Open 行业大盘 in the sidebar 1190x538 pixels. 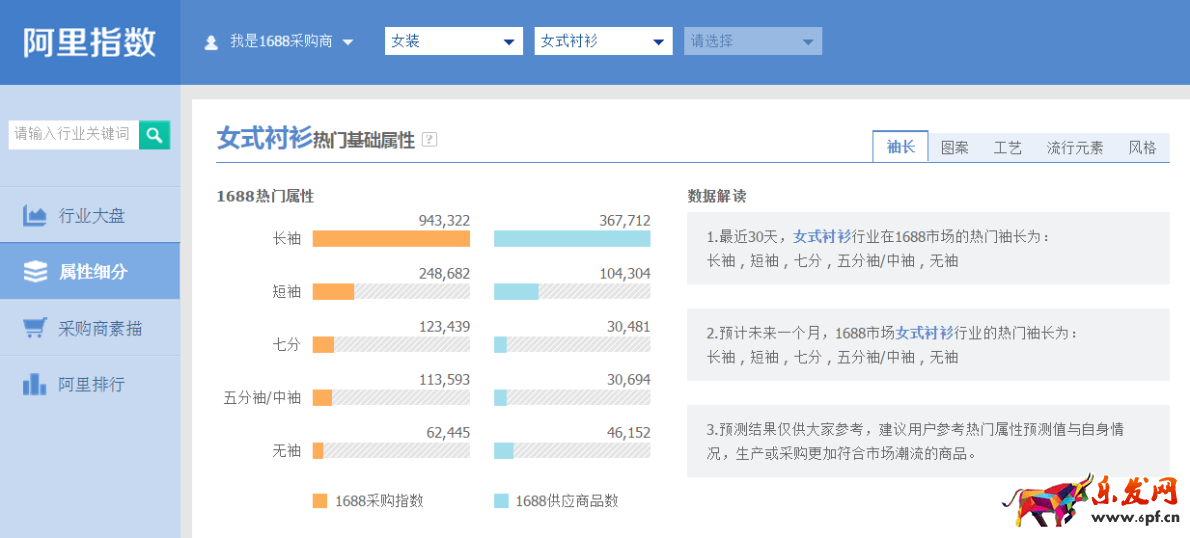[x=90, y=216]
